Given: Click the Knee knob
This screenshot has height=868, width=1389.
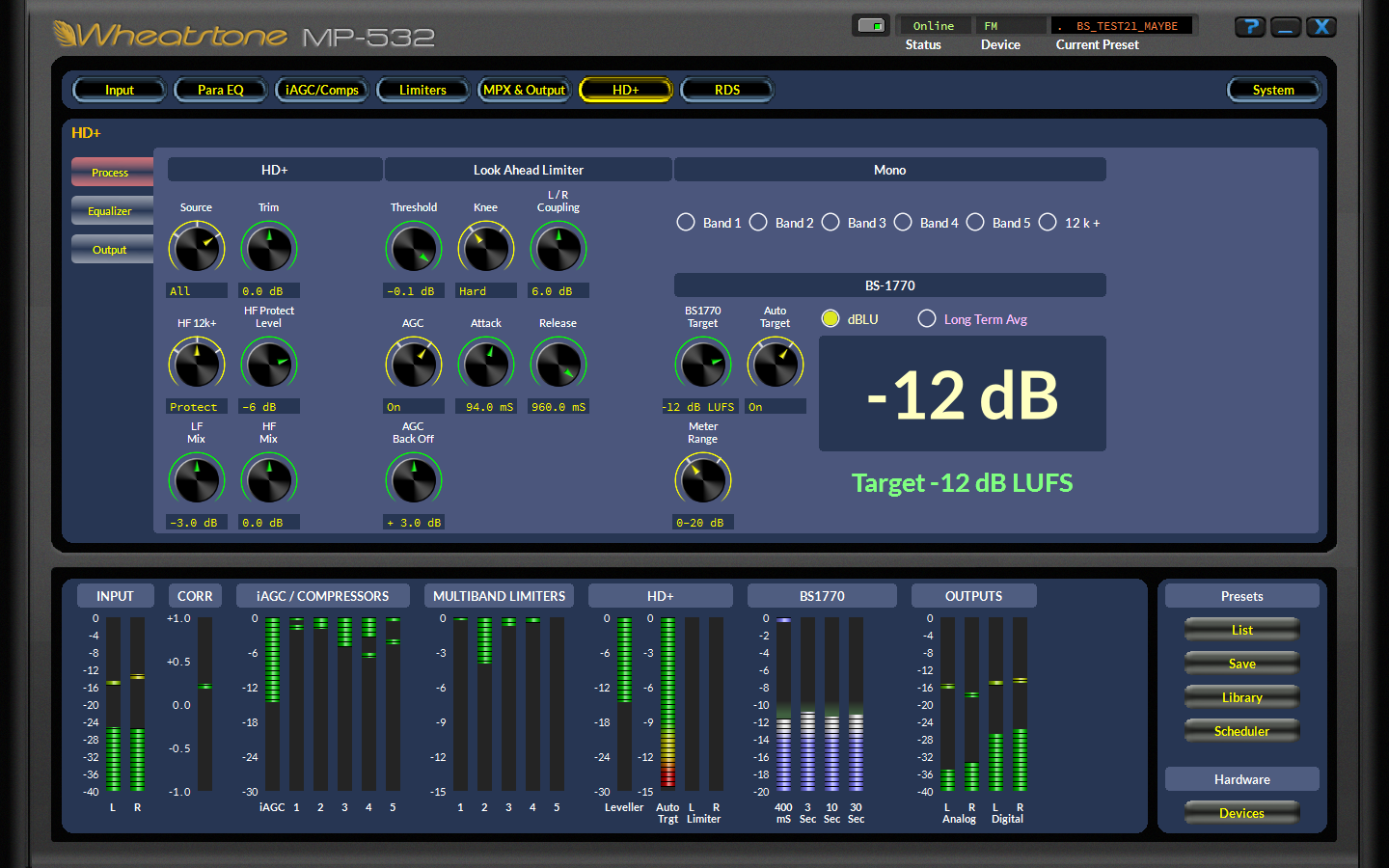Looking at the screenshot, I should pos(486,248).
